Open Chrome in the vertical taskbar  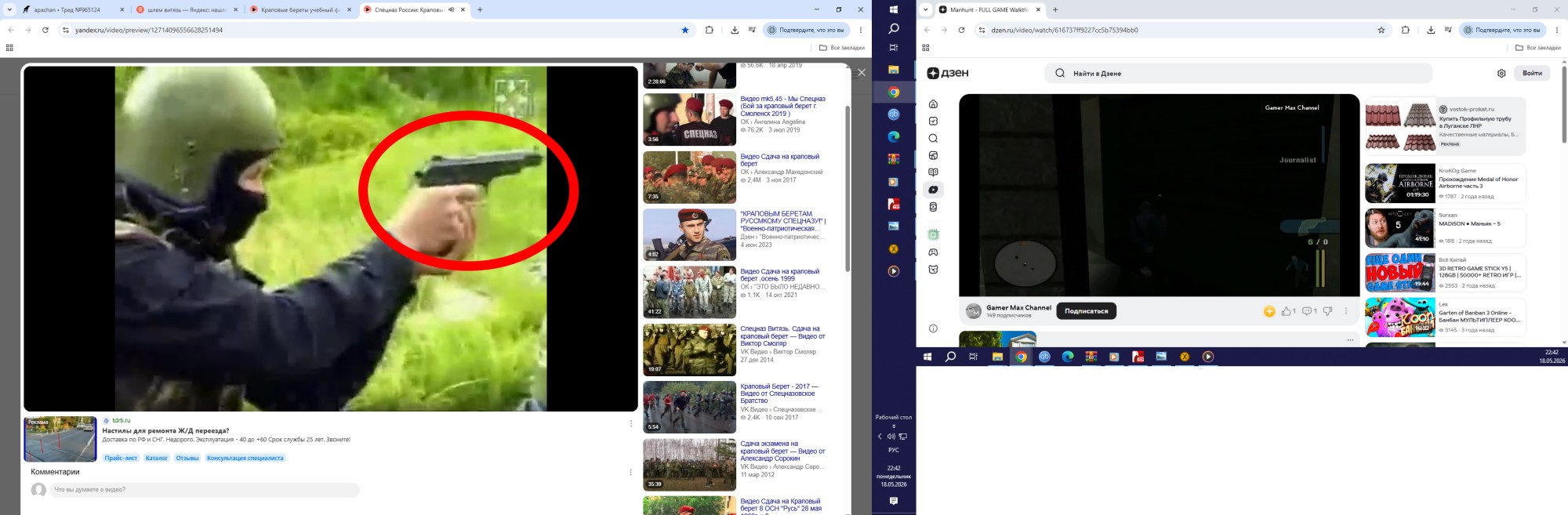[x=894, y=92]
